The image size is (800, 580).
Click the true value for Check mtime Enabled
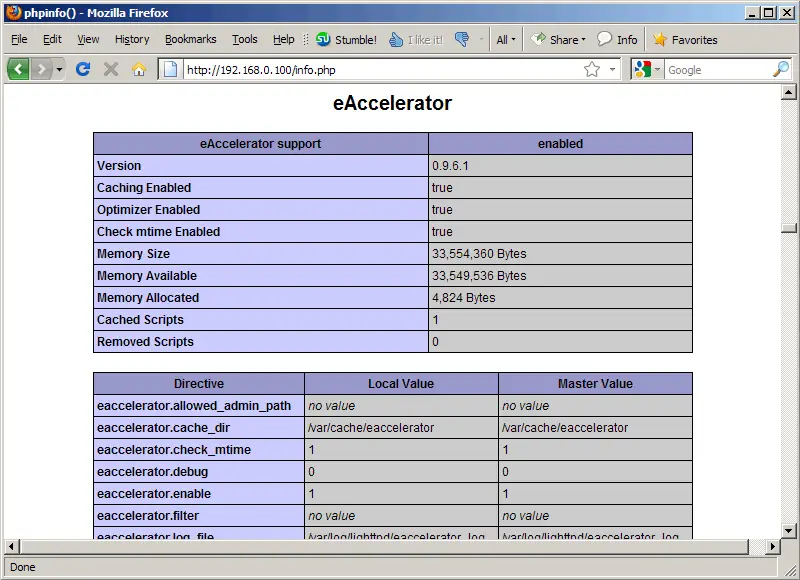(x=442, y=232)
